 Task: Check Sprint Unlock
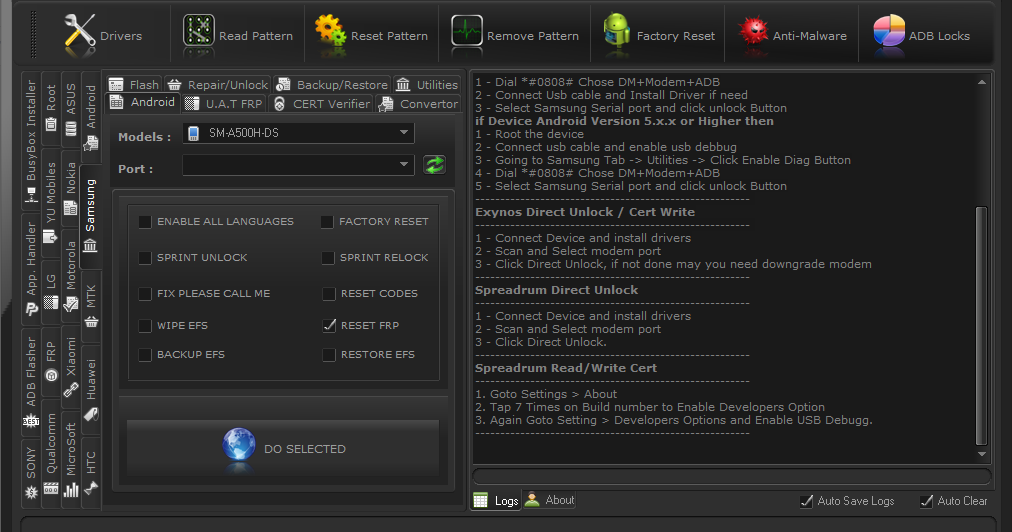click(x=145, y=258)
